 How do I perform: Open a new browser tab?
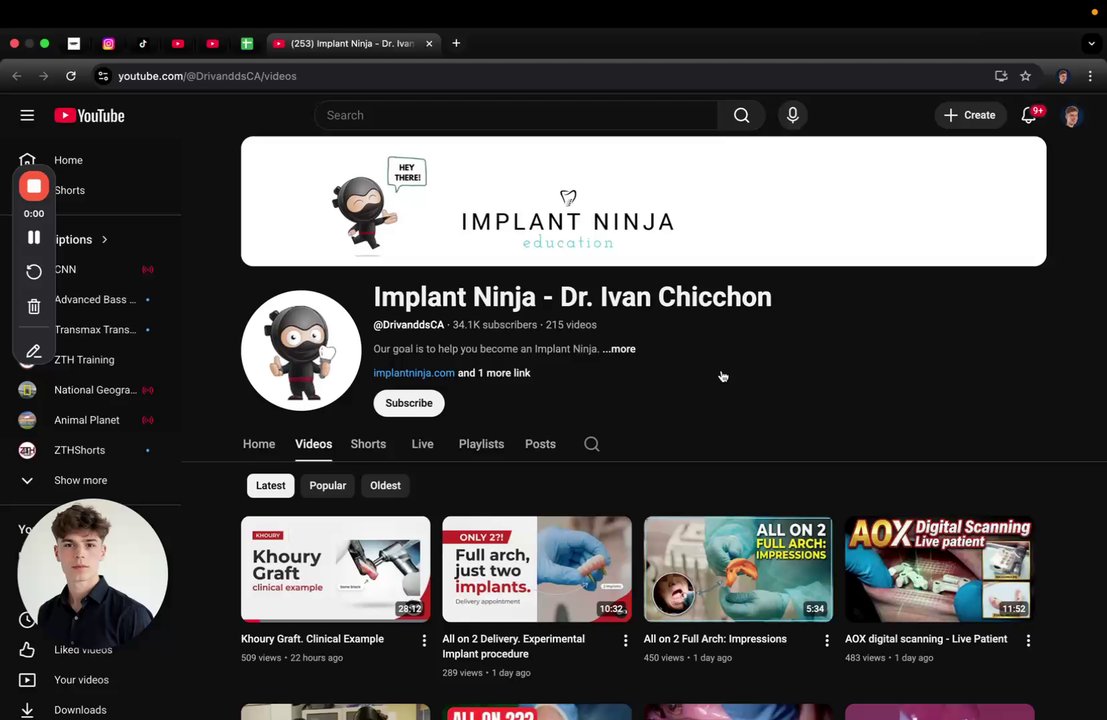pyautogui.click(x=456, y=43)
